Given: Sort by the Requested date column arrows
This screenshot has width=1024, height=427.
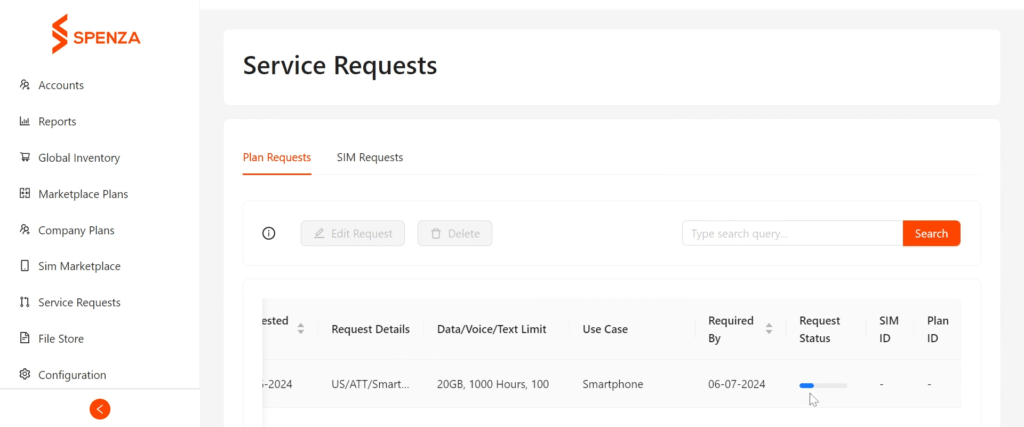Looking at the screenshot, I should tap(300, 328).
